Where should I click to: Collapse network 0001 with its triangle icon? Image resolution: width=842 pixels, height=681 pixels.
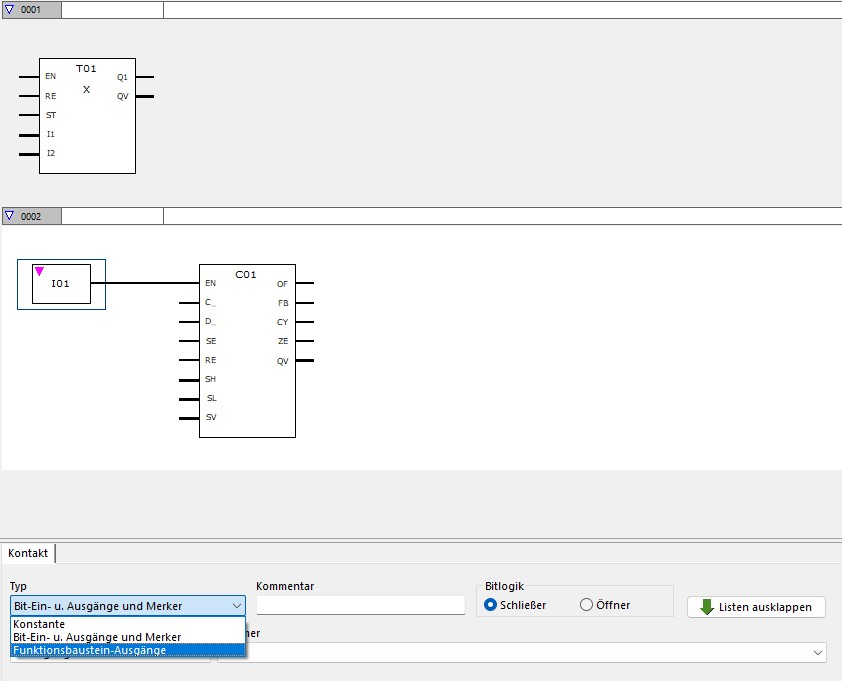point(10,10)
